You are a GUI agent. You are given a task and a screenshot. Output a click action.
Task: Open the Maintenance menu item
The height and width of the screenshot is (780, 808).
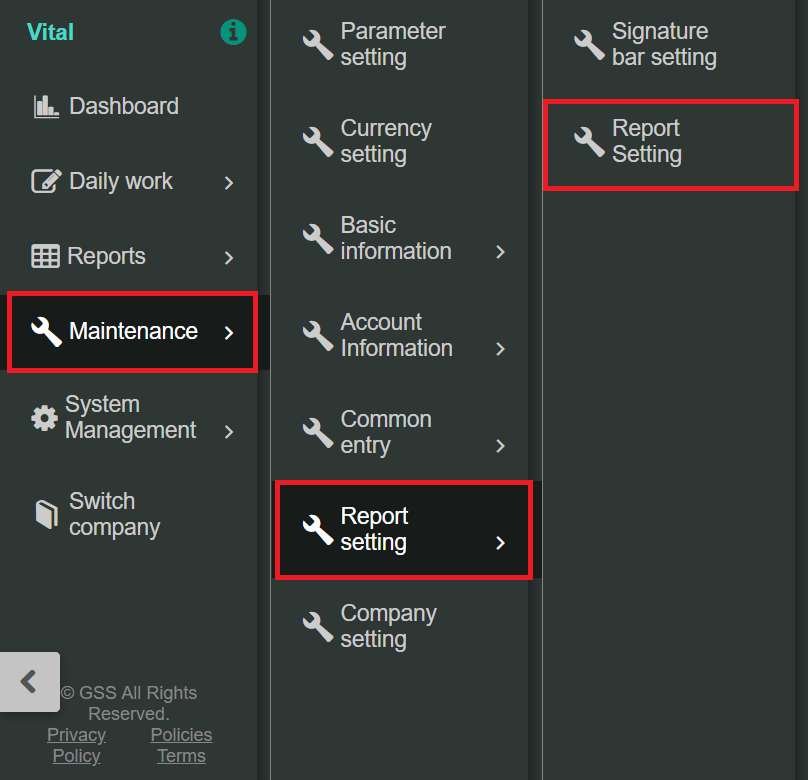[x=132, y=332]
